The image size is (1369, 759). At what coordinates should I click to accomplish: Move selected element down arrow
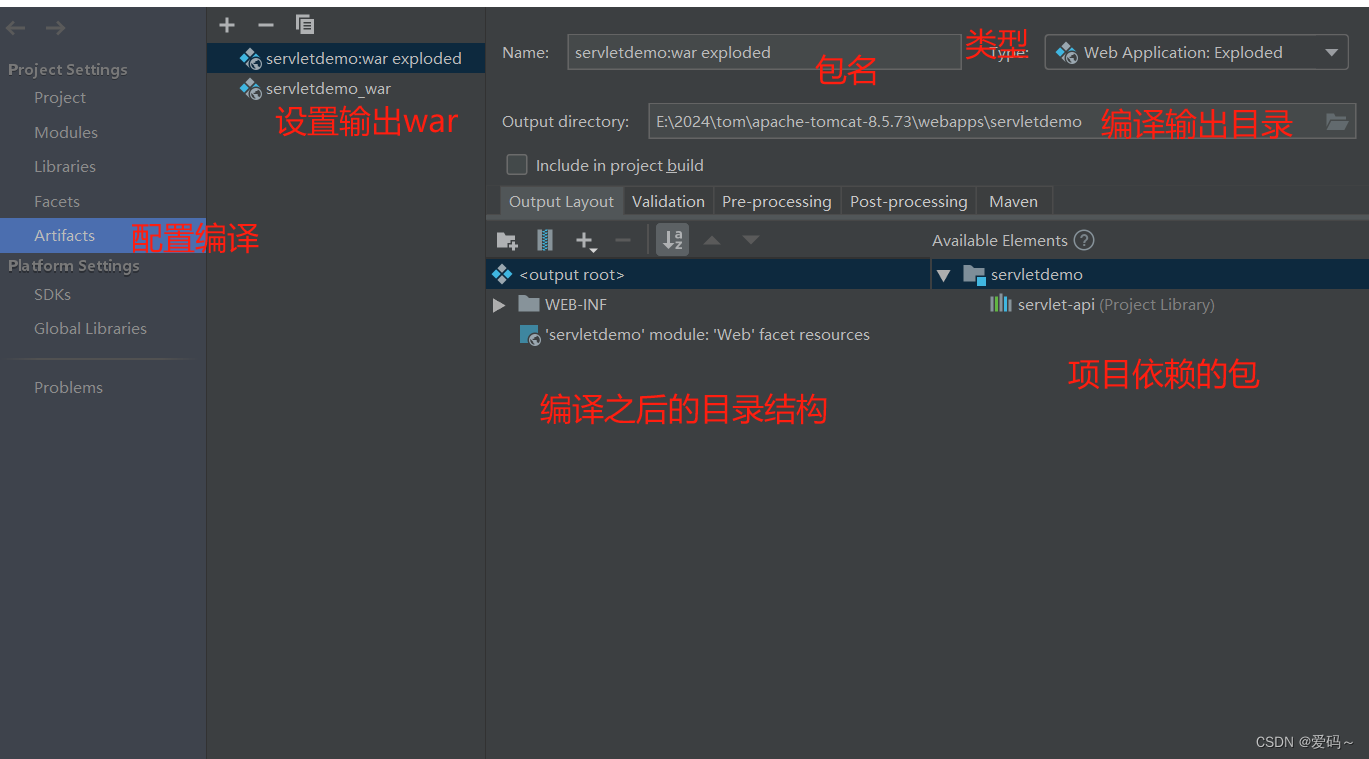(x=750, y=240)
